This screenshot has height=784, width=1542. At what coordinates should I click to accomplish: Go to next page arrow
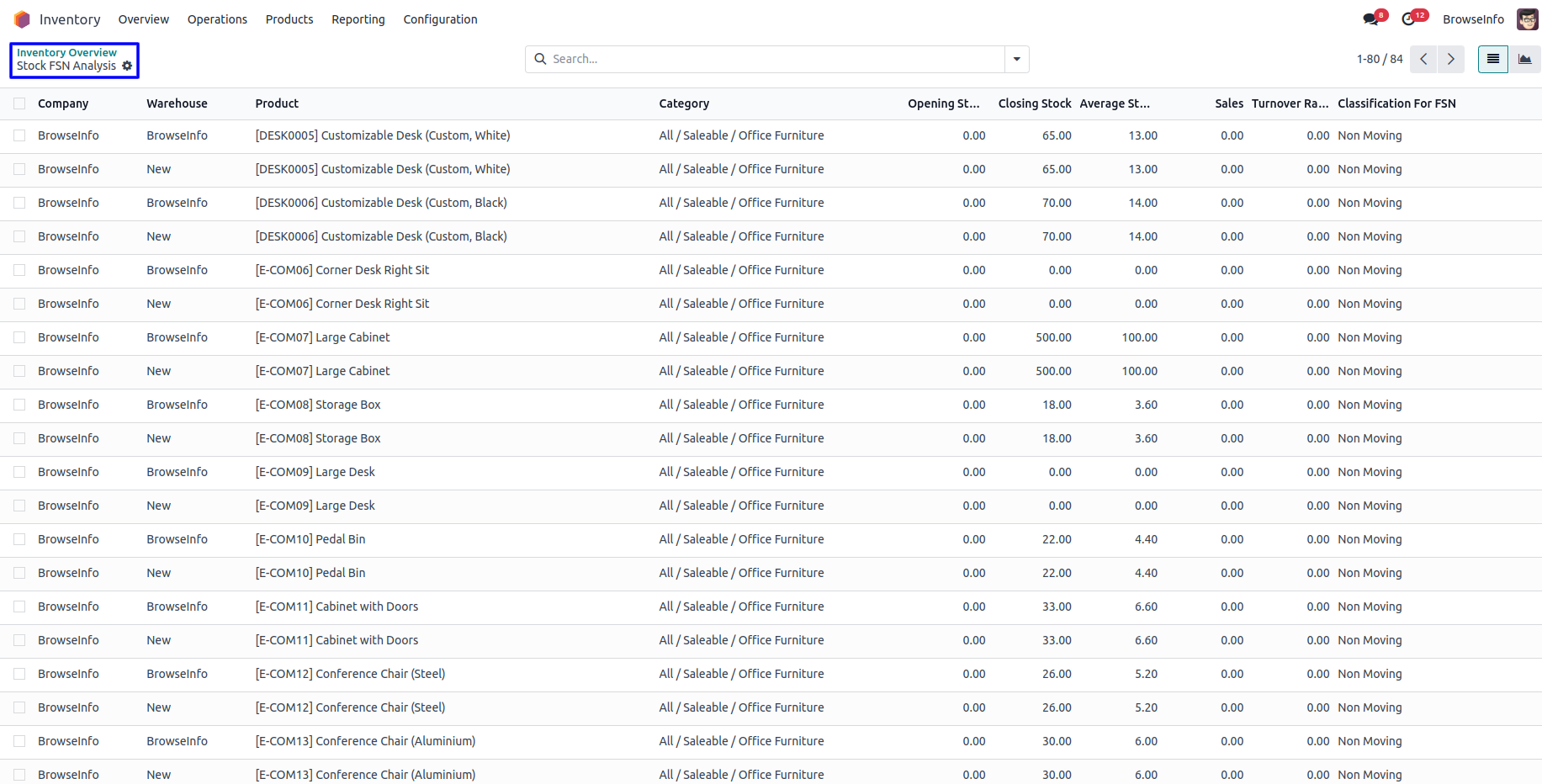(1450, 59)
